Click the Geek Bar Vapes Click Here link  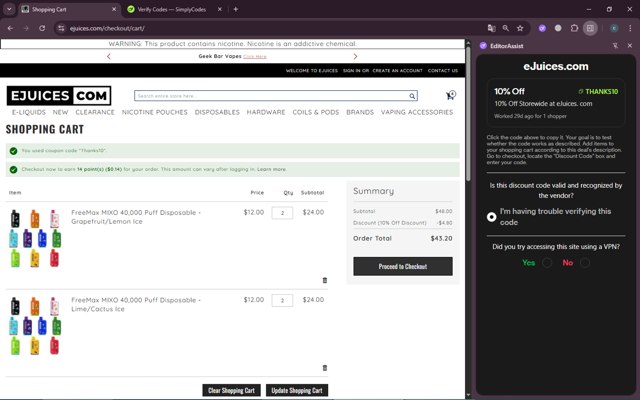[x=255, y=56]
